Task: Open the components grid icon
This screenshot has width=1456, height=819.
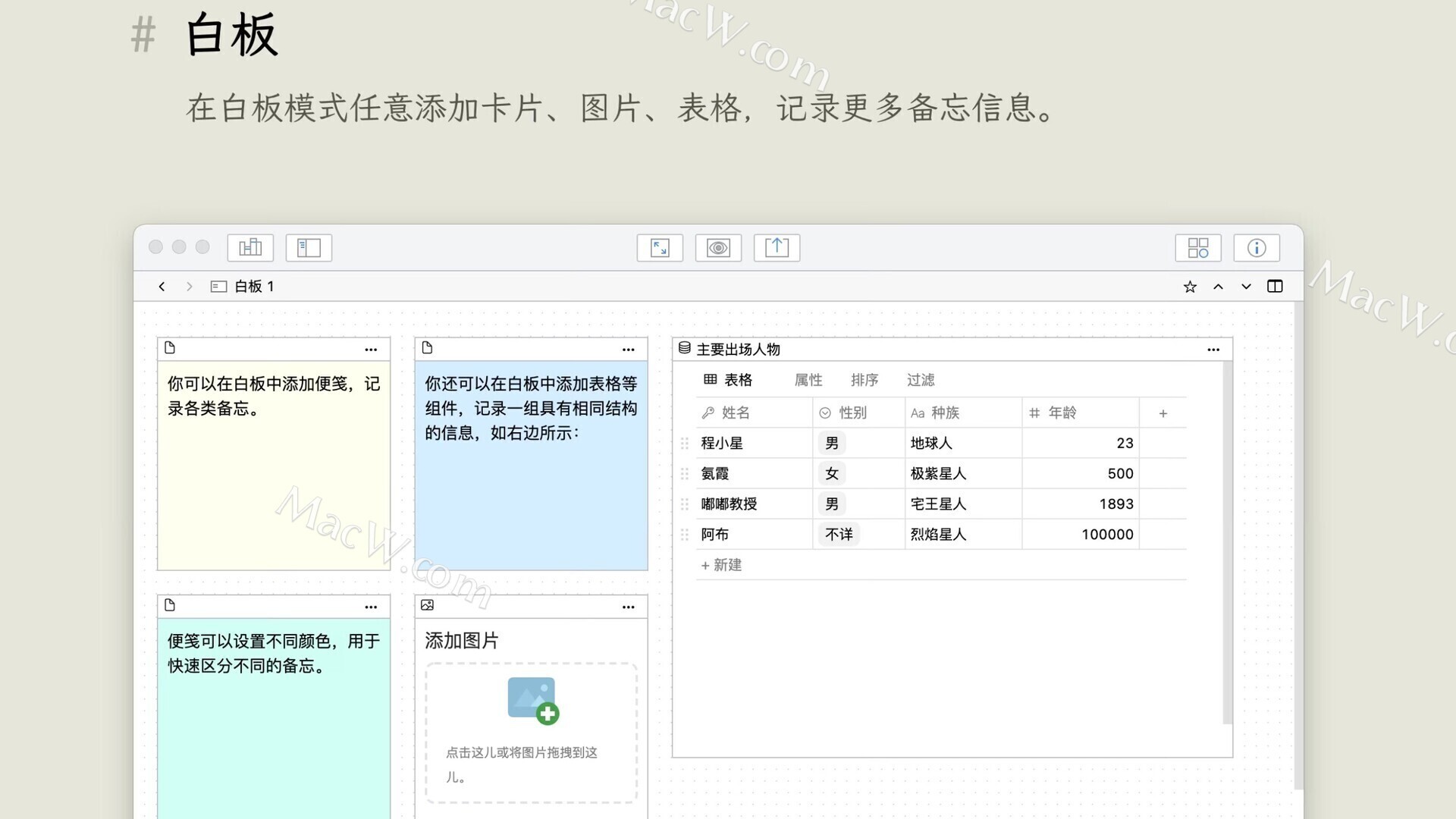Action: pos(1198,248)
